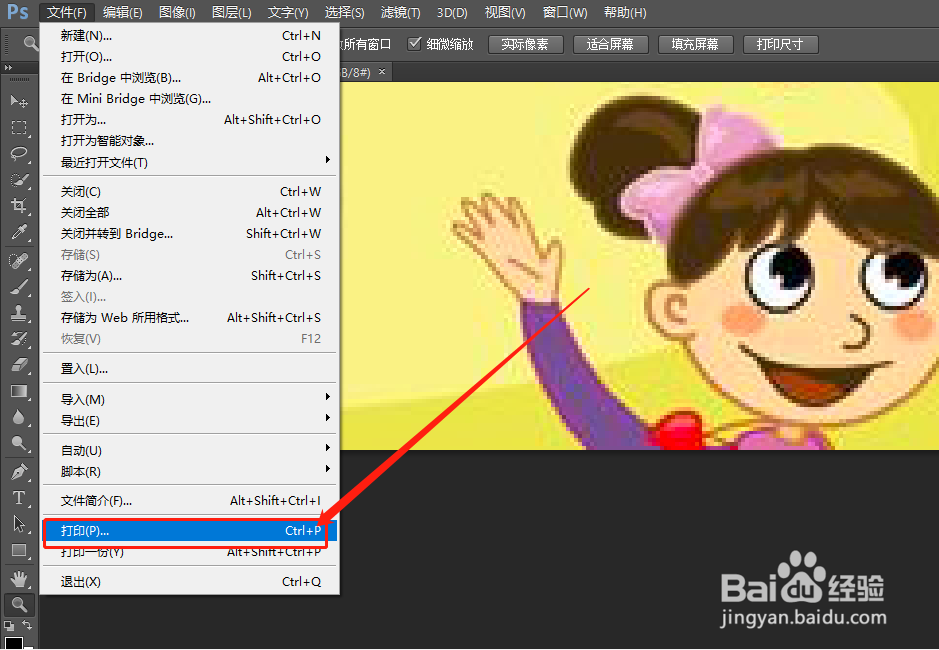Select the Spot Healing Brush tool
This screenshot has width=939, height=650.
coord(19,261)
